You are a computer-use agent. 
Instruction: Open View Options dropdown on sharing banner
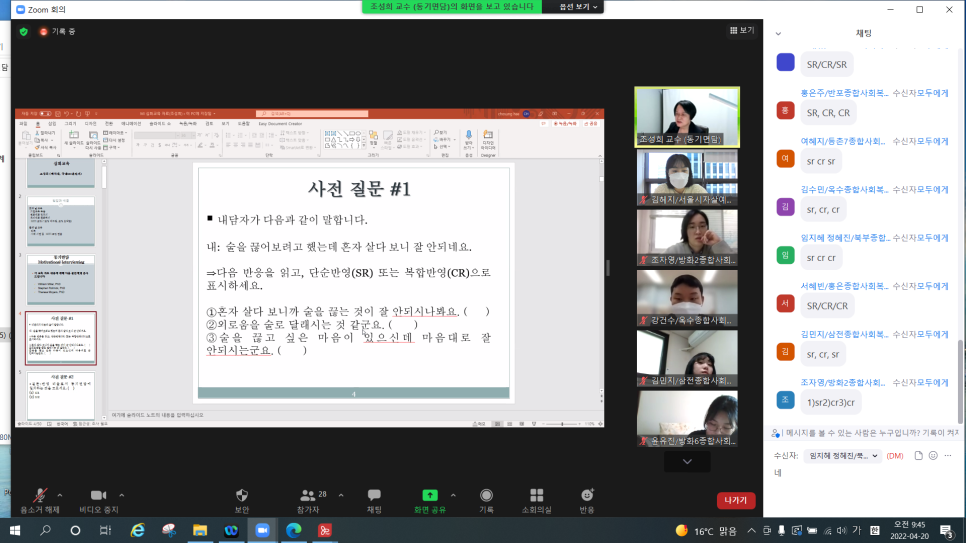pyautogui.click(x=580, y=6)
